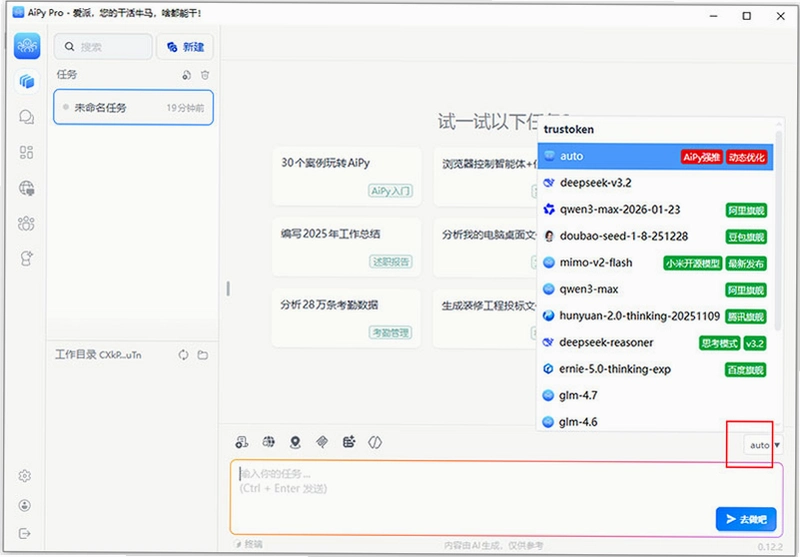The height and width of the screenshot is (557, 800).
Task: Select the 未命名任务 task item
Action: coord(133,108)
